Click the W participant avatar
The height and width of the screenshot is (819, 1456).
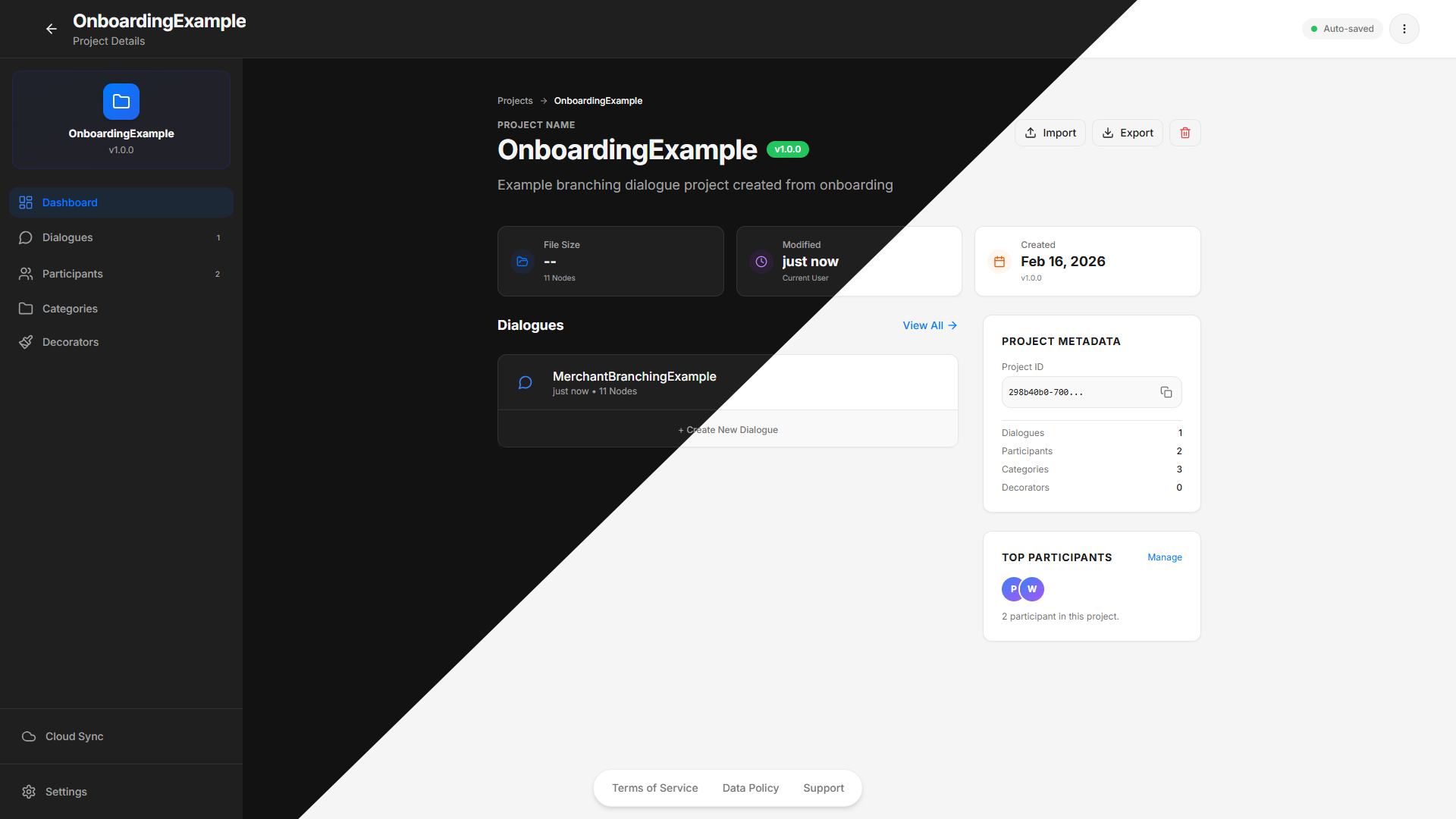[x=1032, y=589]
